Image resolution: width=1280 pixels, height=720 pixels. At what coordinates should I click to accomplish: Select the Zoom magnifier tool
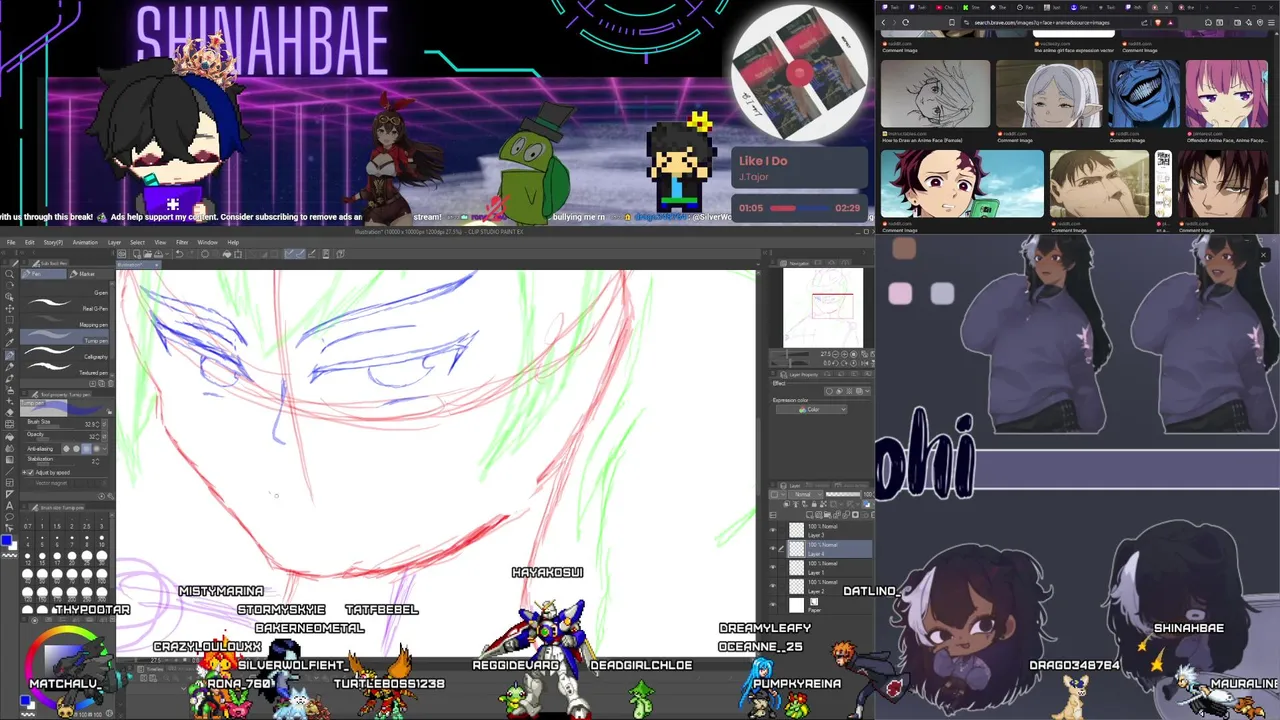point(9,274)
